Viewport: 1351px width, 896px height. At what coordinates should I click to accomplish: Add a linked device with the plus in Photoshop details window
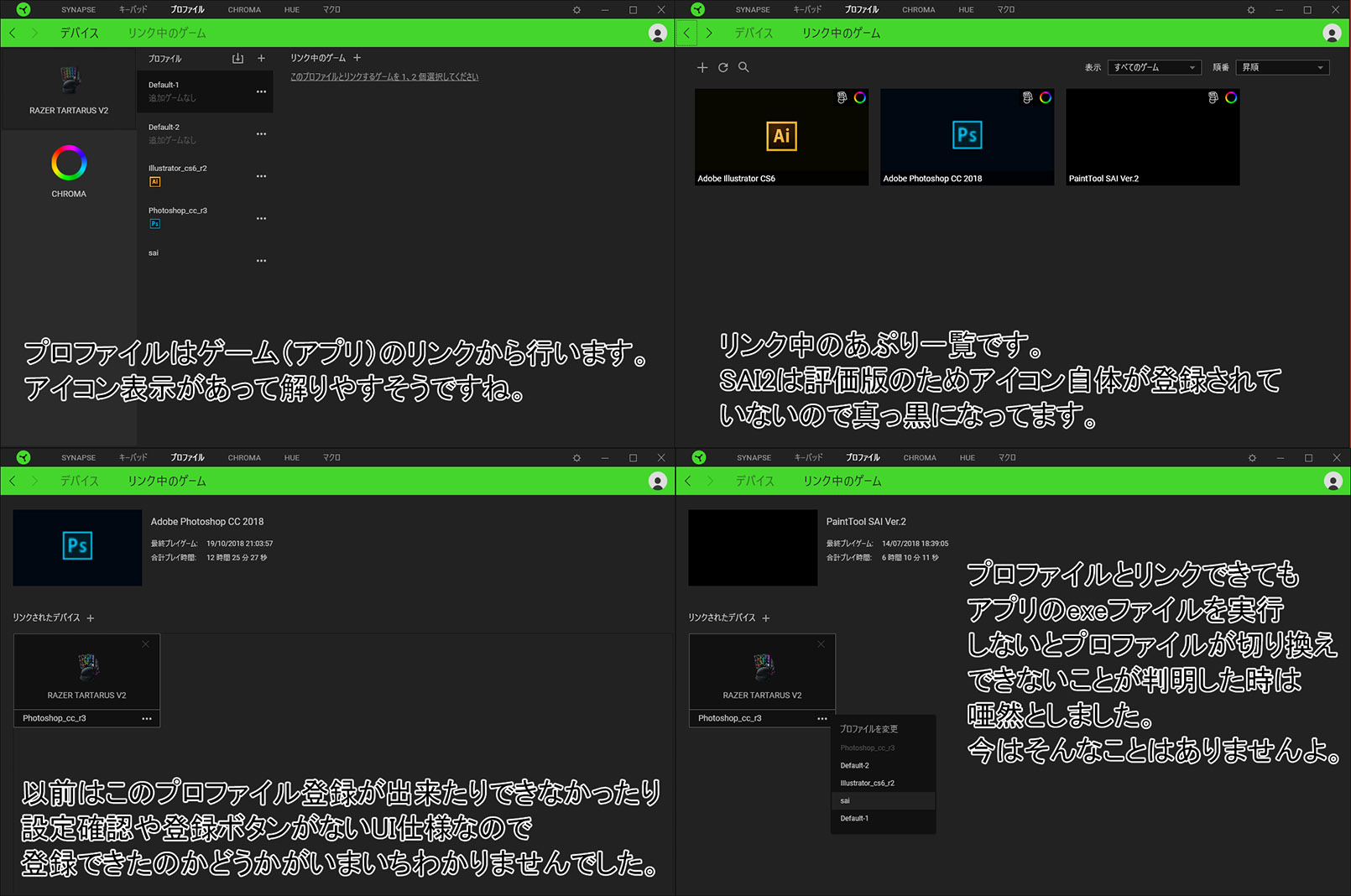pyautogui.click(x=91, y=618)
